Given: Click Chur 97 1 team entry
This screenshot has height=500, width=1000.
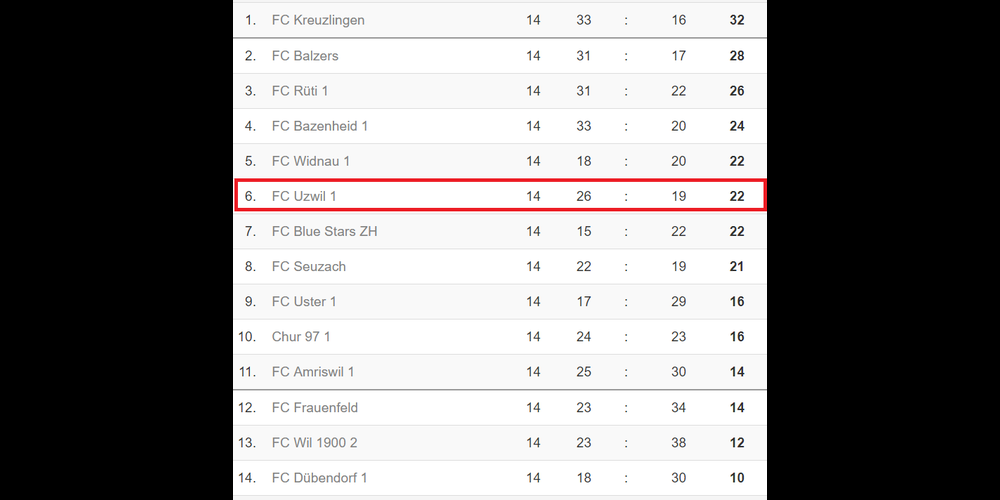Looking at the screenshot, I should pos(301,337).
